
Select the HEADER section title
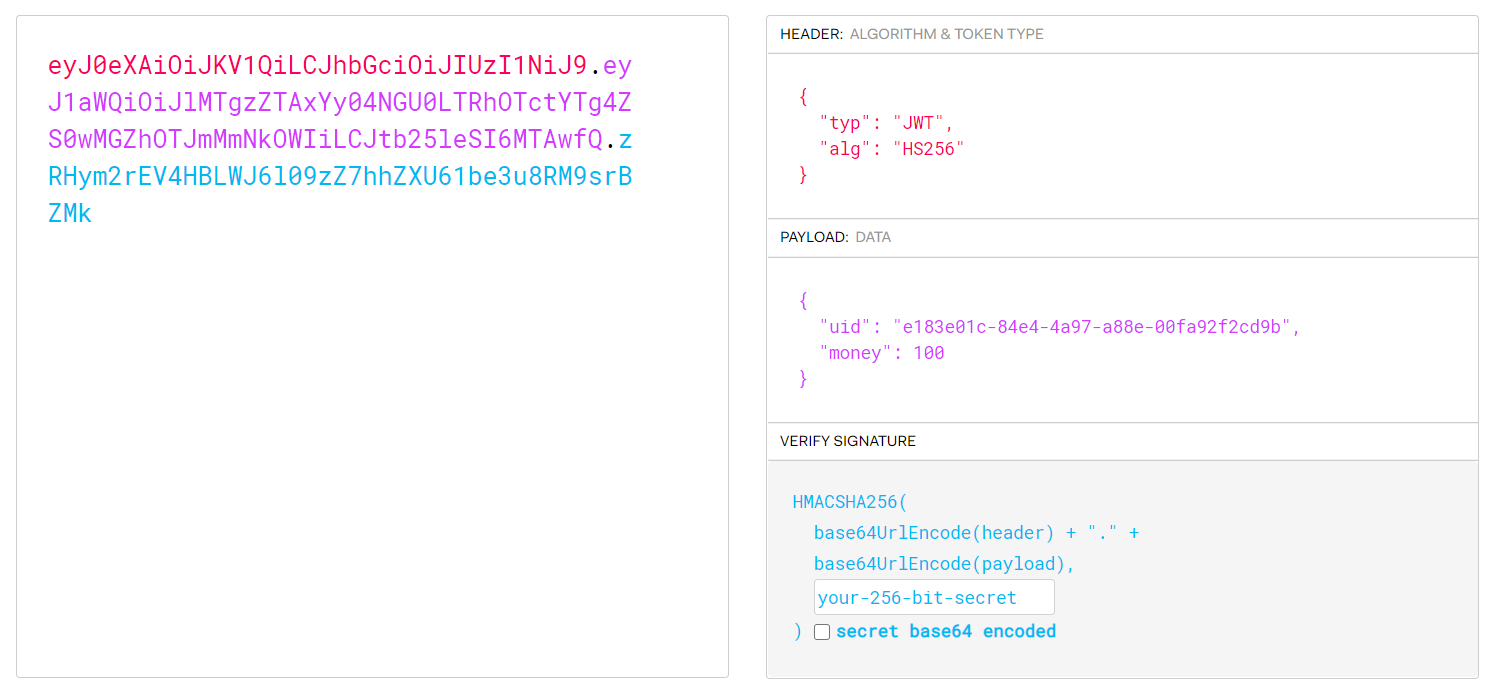811,34
